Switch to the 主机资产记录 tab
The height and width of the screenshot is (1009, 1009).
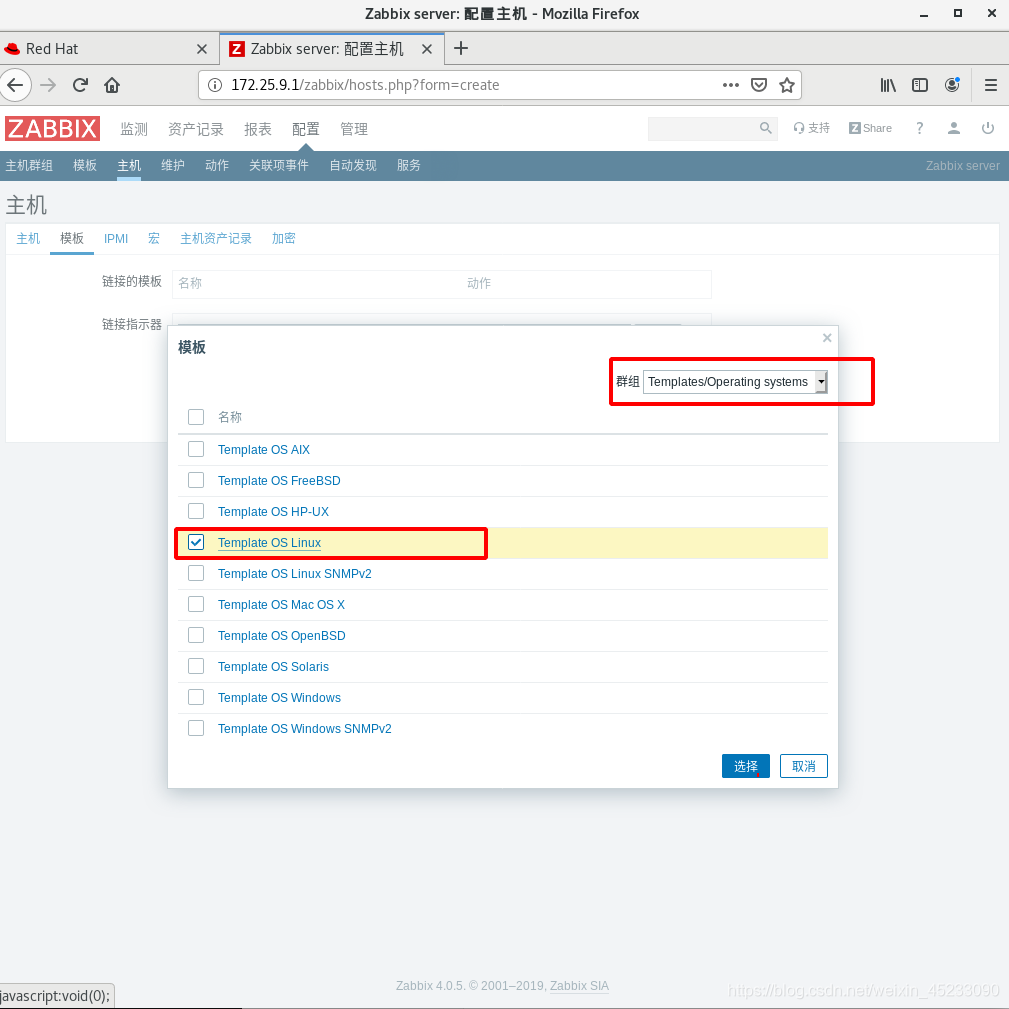tap(216, 239)
